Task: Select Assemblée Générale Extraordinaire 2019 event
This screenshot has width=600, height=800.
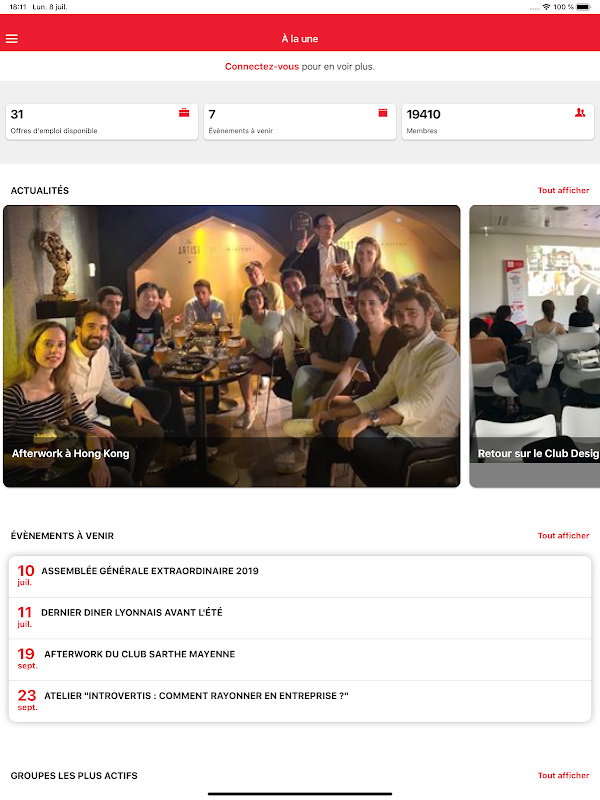Action: [x=300, y=577]
